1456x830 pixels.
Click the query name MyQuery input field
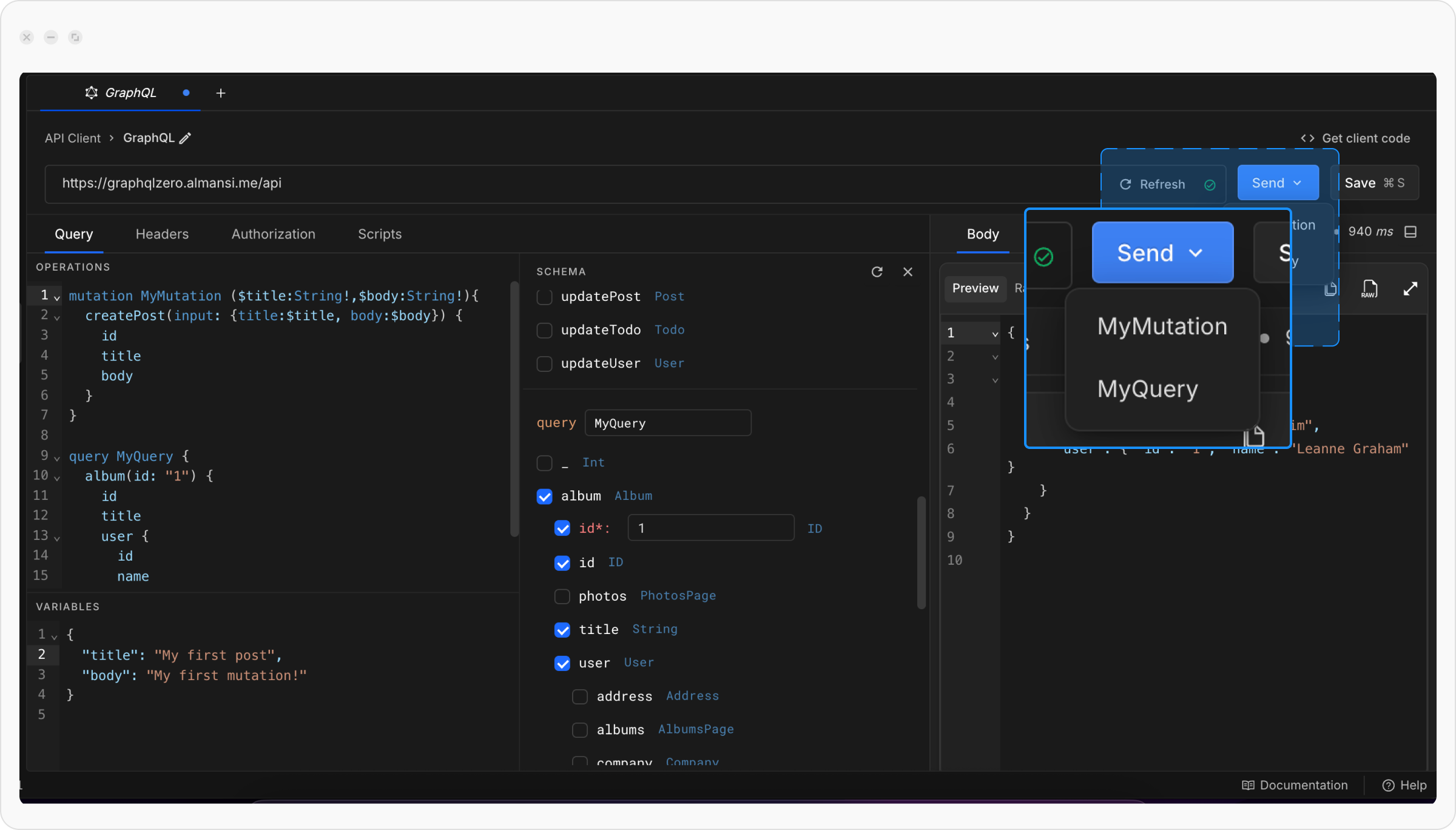tap(667, 423)
